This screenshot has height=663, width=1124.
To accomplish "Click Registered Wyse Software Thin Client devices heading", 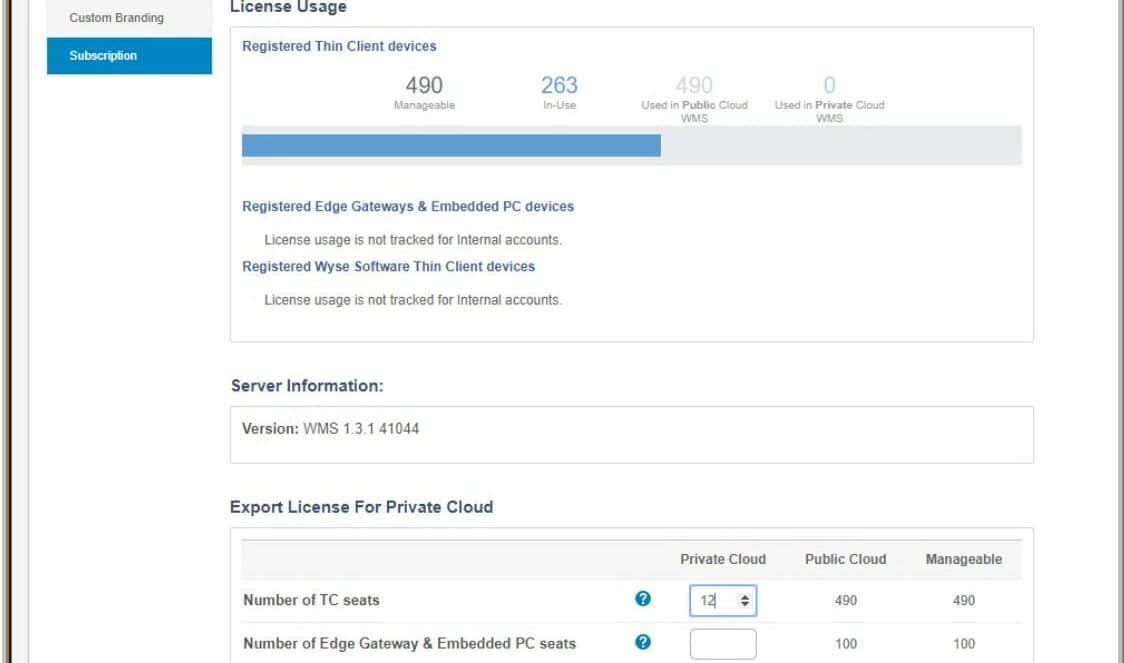I will [x=389, y=267].
